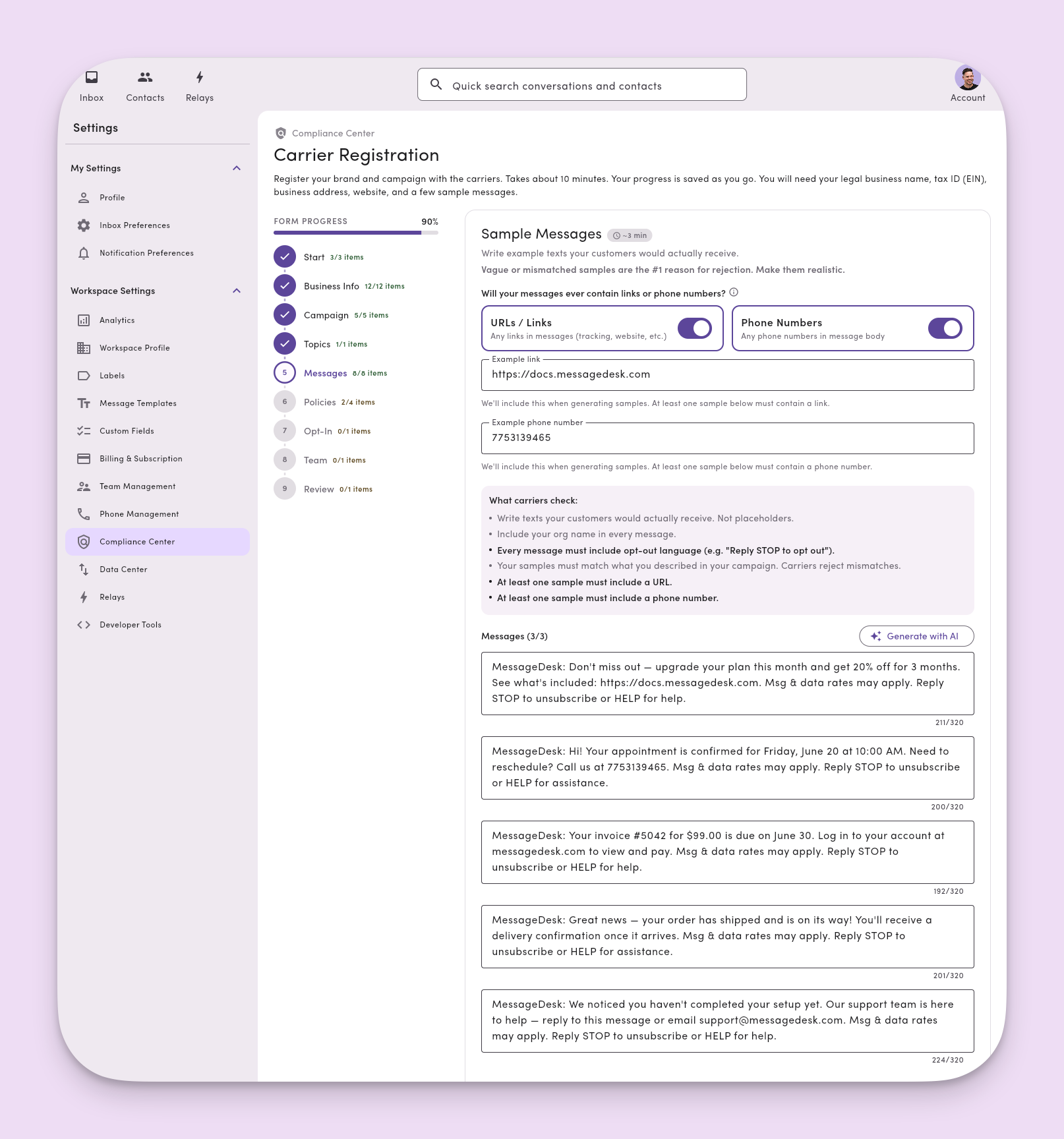1064x1139 pixels.
Task: Click the Phone Management handset icon
Action: (x=84, y=514)
